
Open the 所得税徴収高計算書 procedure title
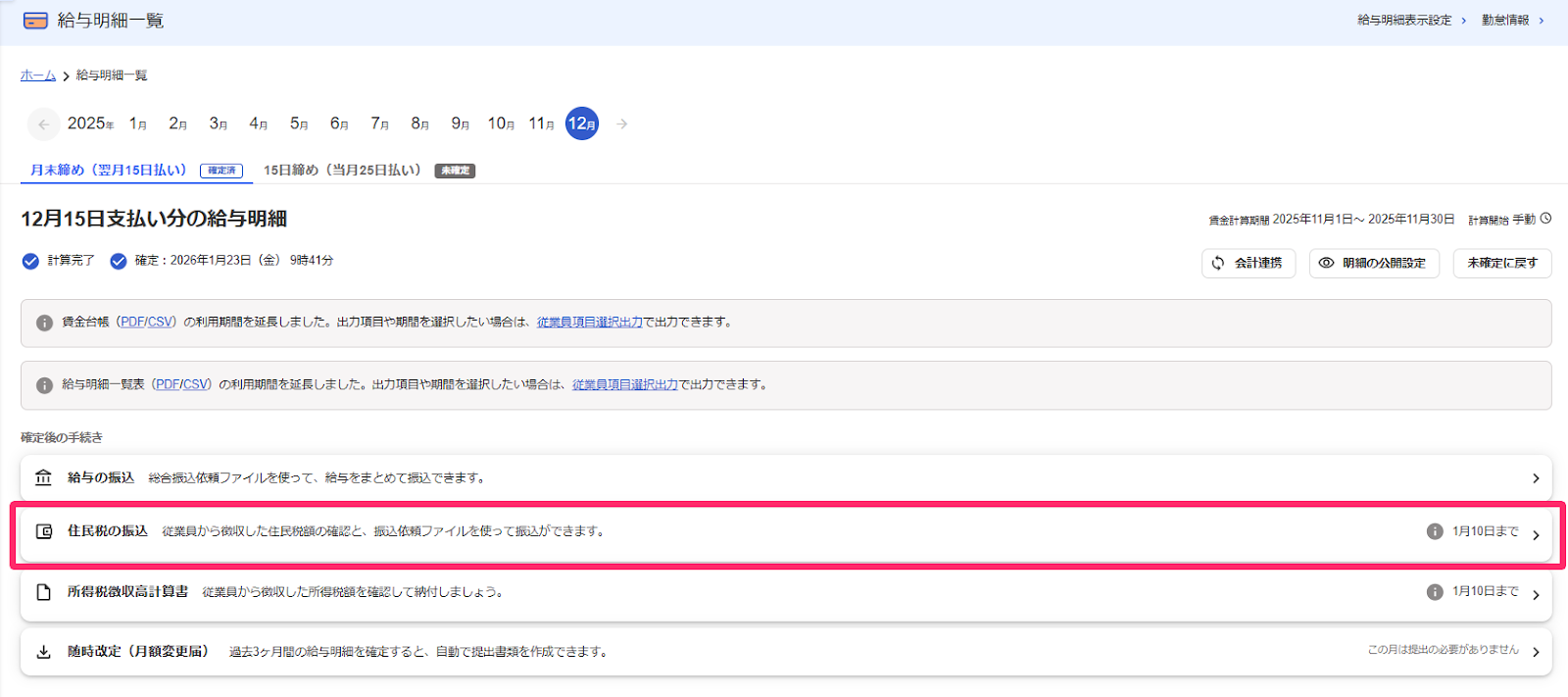tap(127, 592)
